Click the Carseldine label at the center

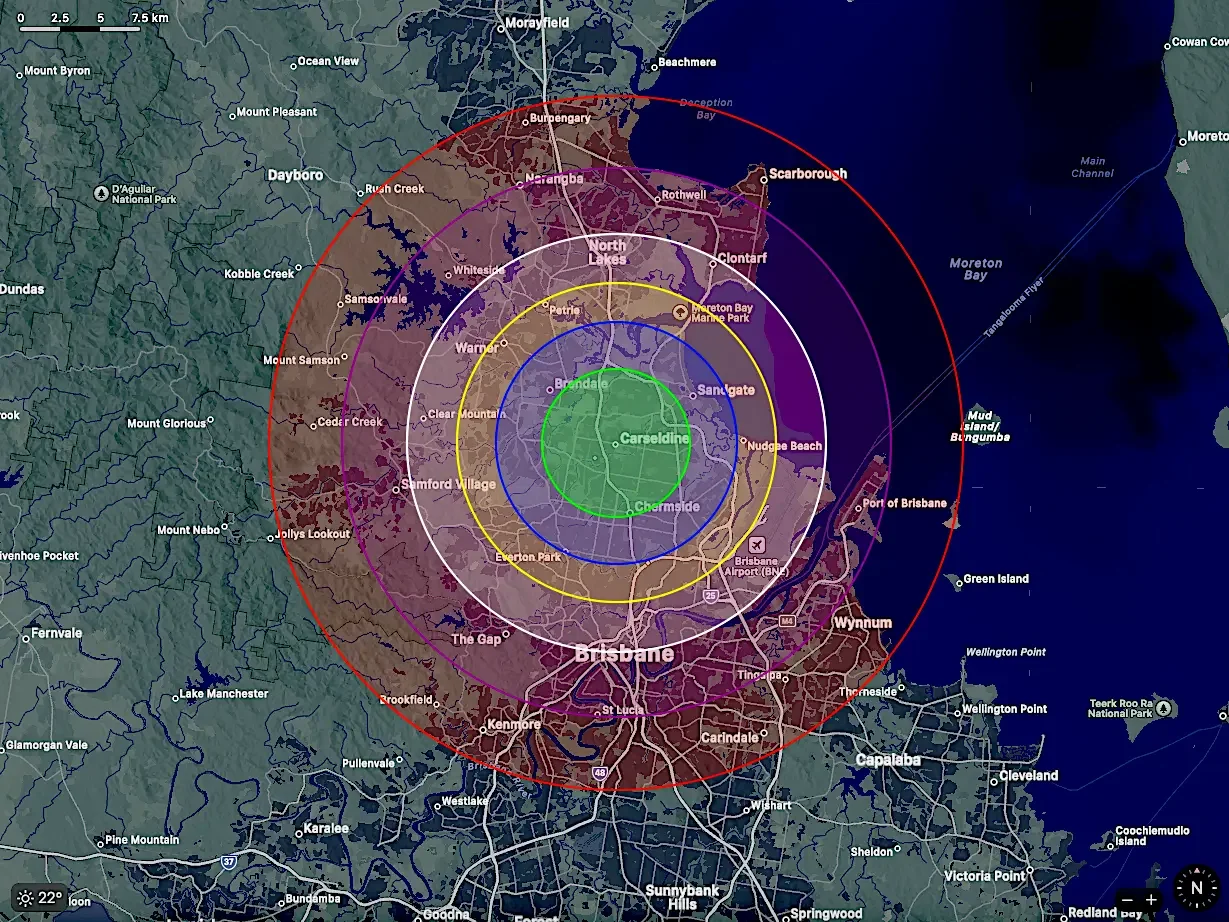coord(654,438)
